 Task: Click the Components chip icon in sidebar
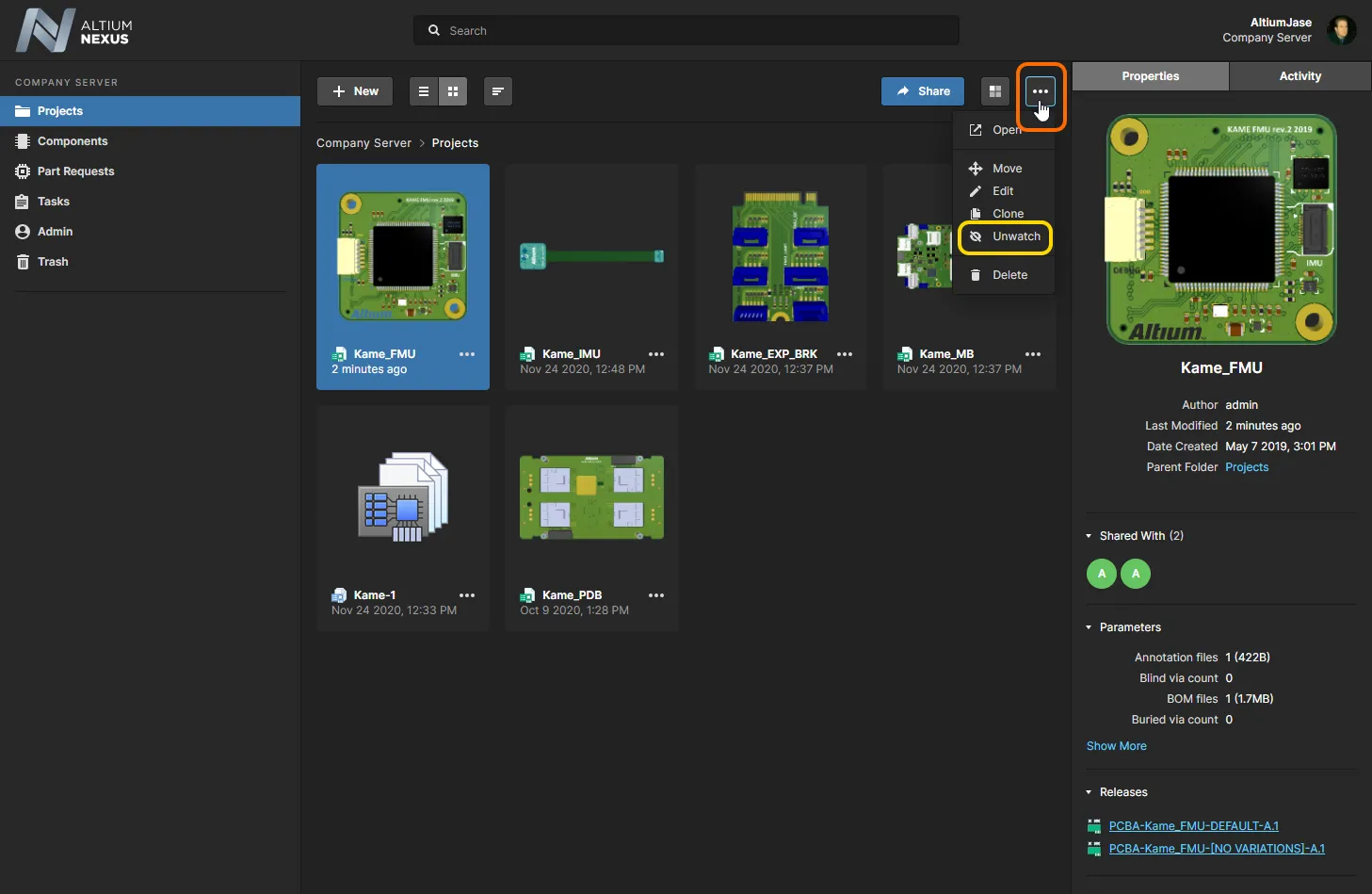(23, 141)
